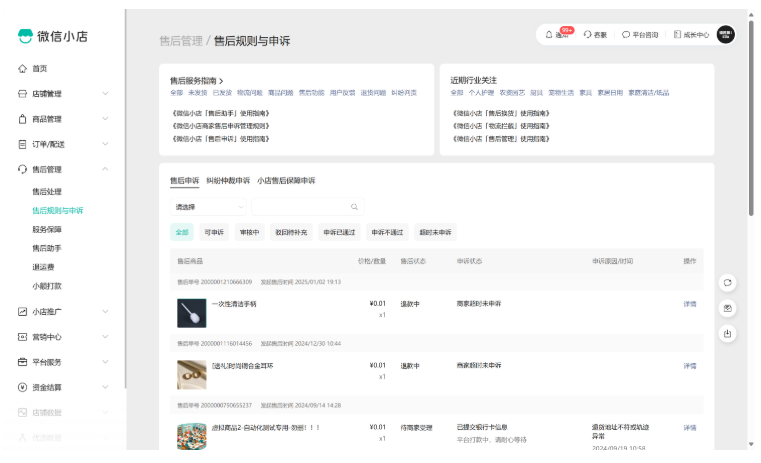Open the 《微信小店「售后助手」使用指南》 link
The width and height of the screenshot is (761, 463).
point(220,113)
